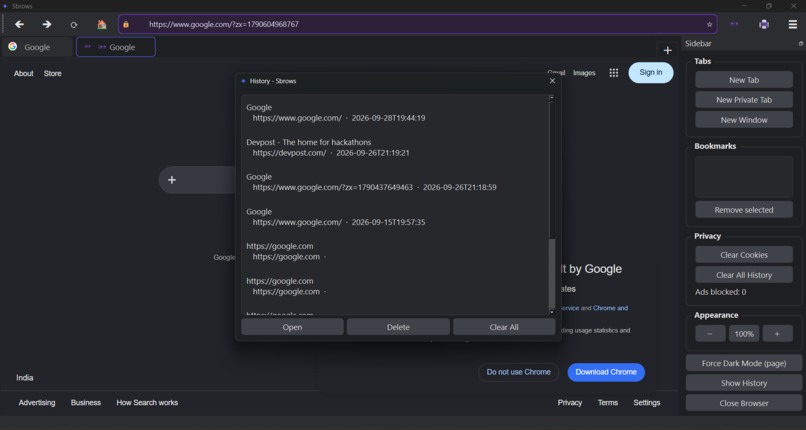Open the Privacy footer link
The width and height of the screenshot is (806, 430).
pos(570,403)
